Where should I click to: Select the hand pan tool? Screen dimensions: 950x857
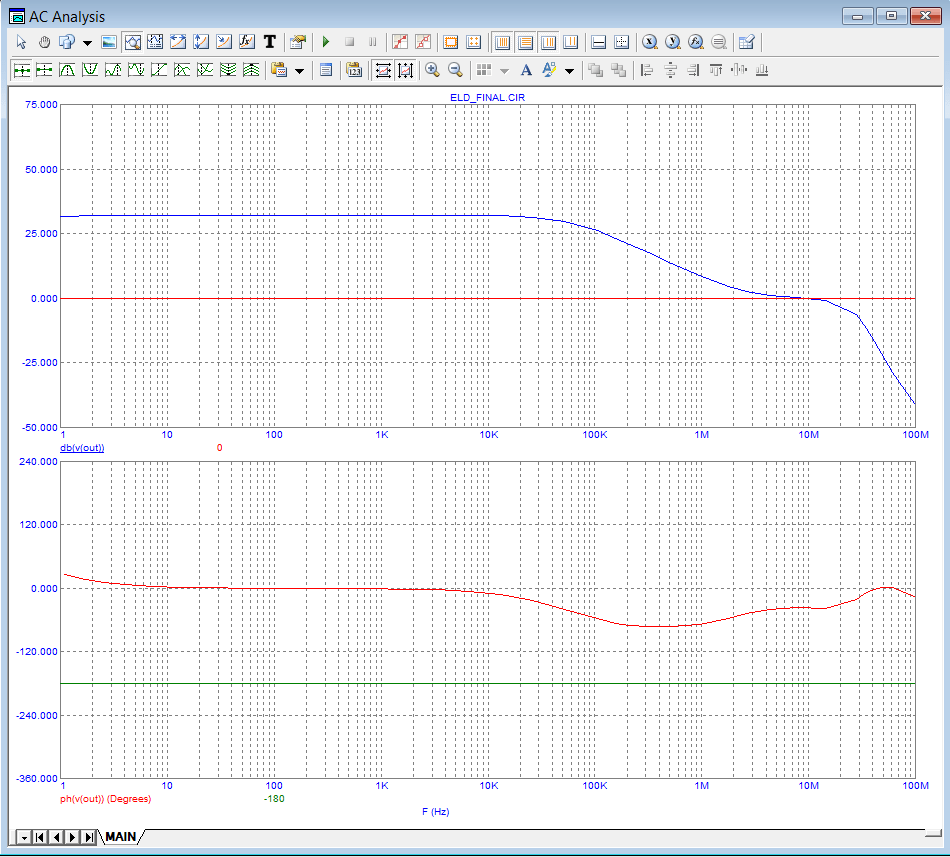coord(44,42)
